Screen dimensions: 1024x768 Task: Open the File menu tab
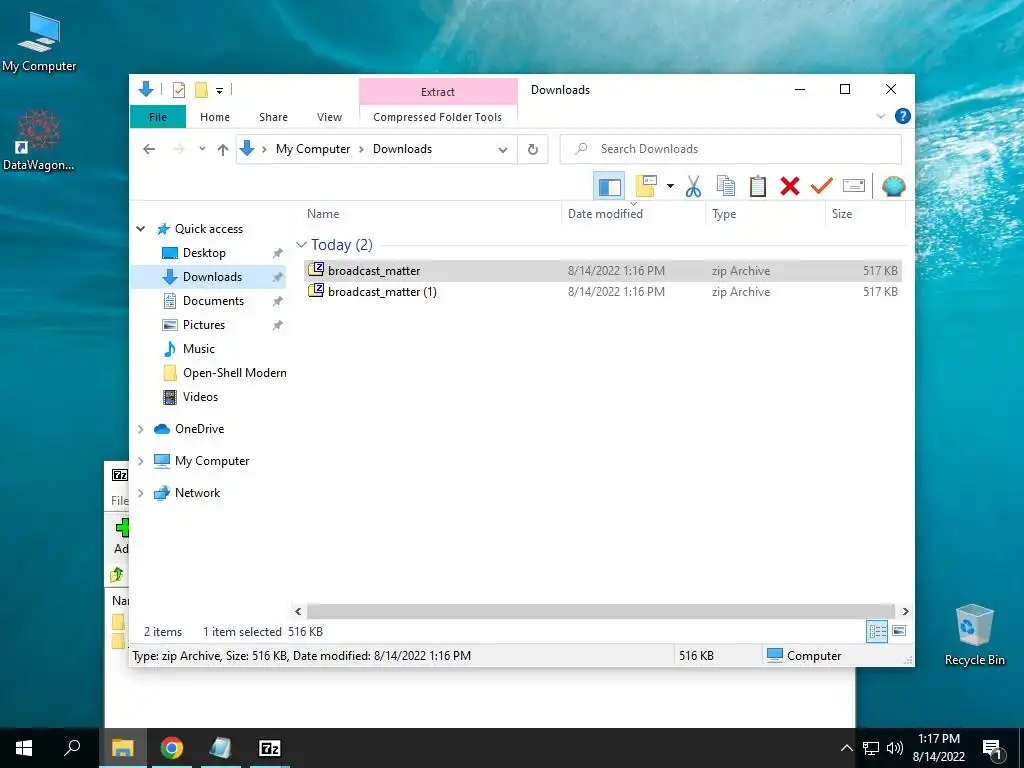[158, 117]
